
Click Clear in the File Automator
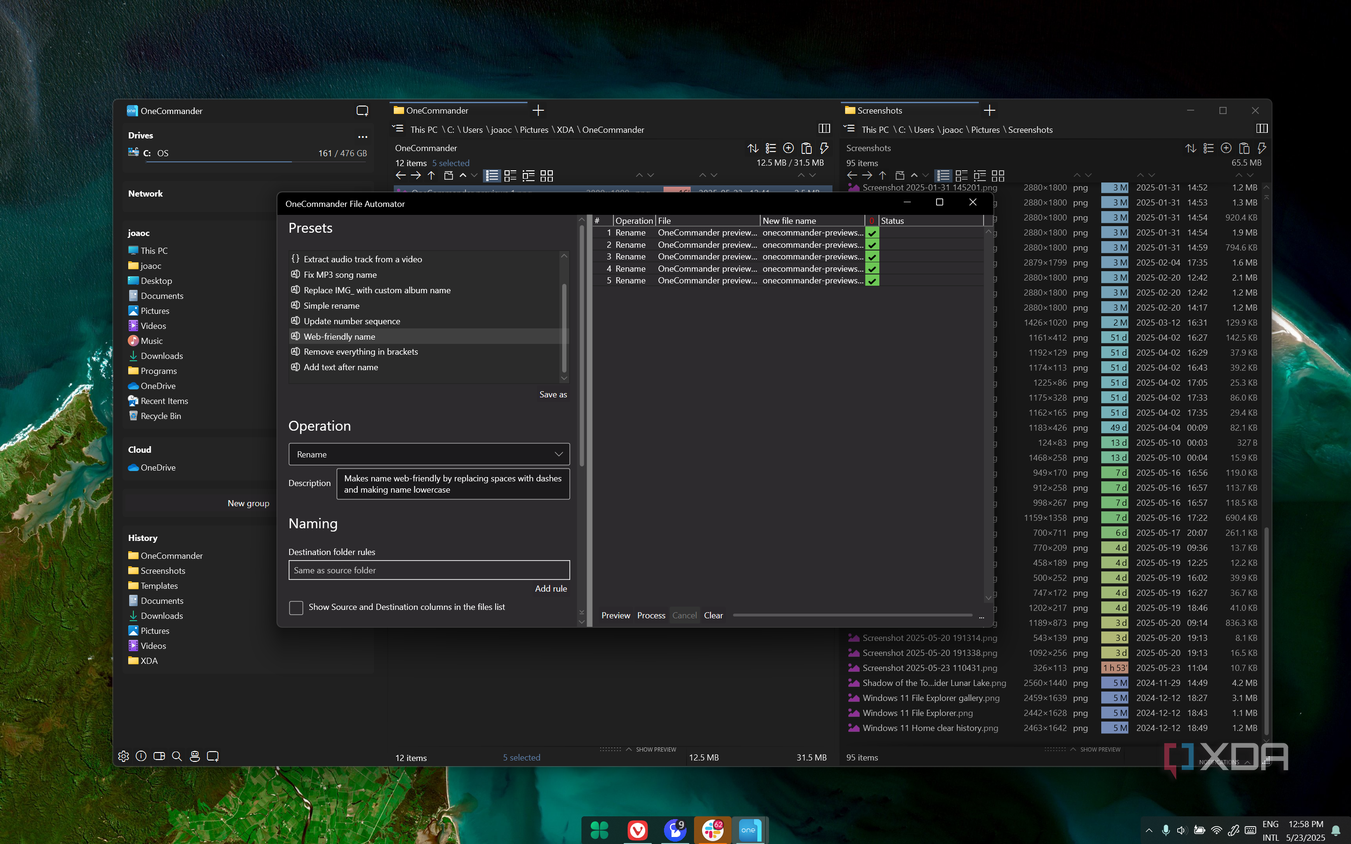pyautogui.click(x=713, y=616)
